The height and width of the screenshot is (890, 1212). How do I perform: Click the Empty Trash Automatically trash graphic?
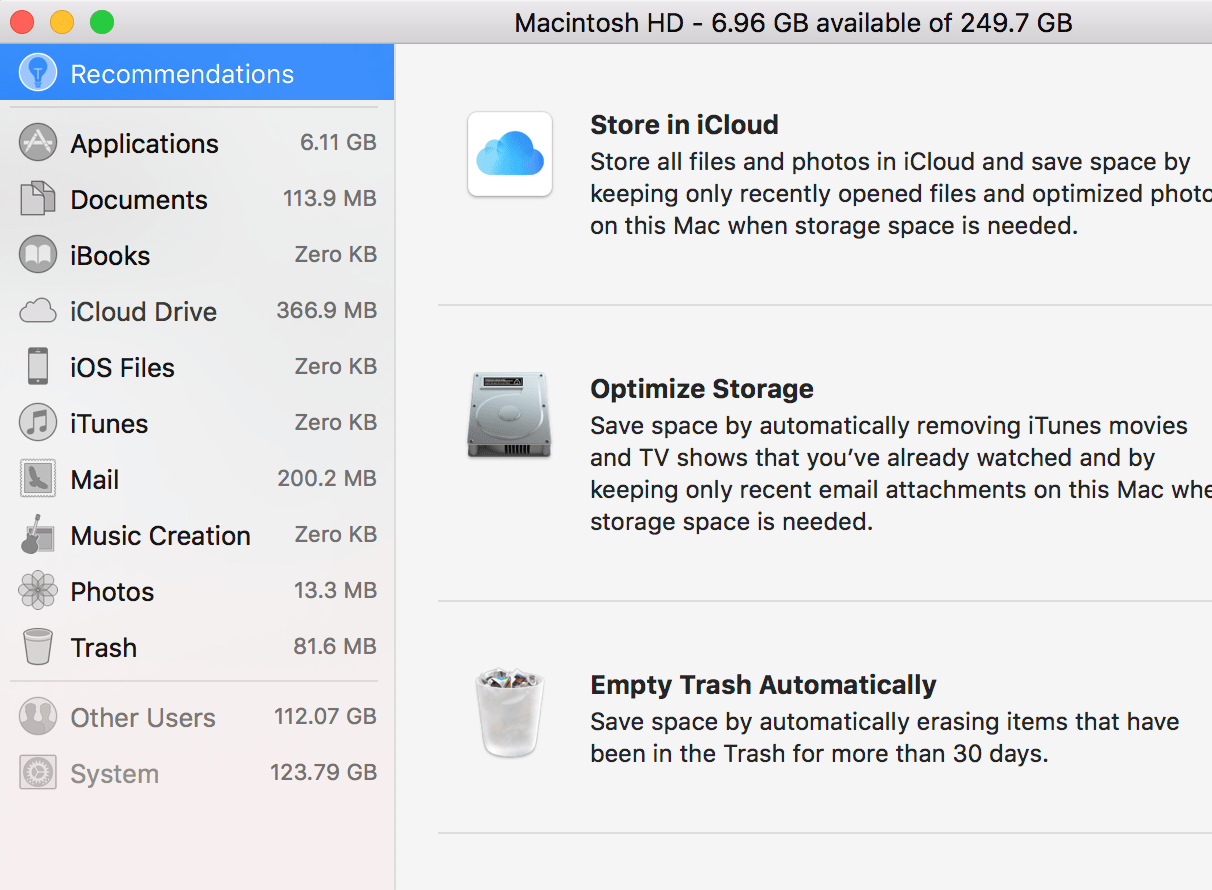click(x=510, y=713)
